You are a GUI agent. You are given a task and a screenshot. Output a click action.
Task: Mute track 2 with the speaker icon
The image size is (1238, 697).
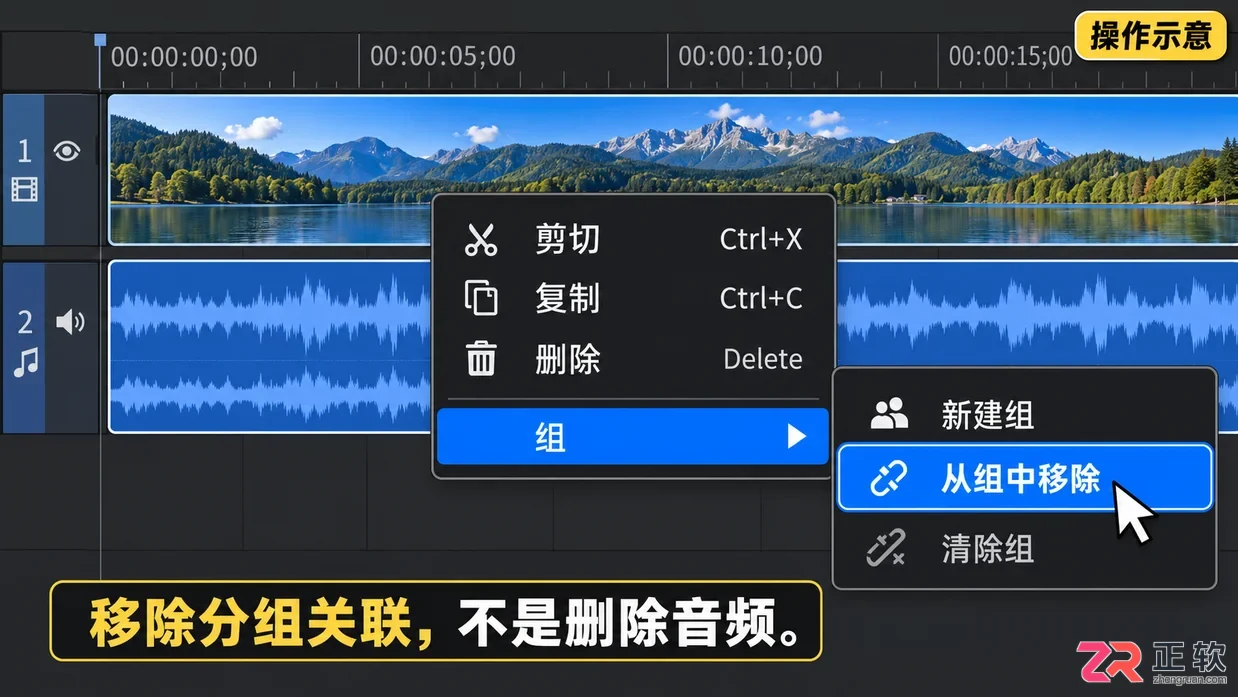pos(70,322)
